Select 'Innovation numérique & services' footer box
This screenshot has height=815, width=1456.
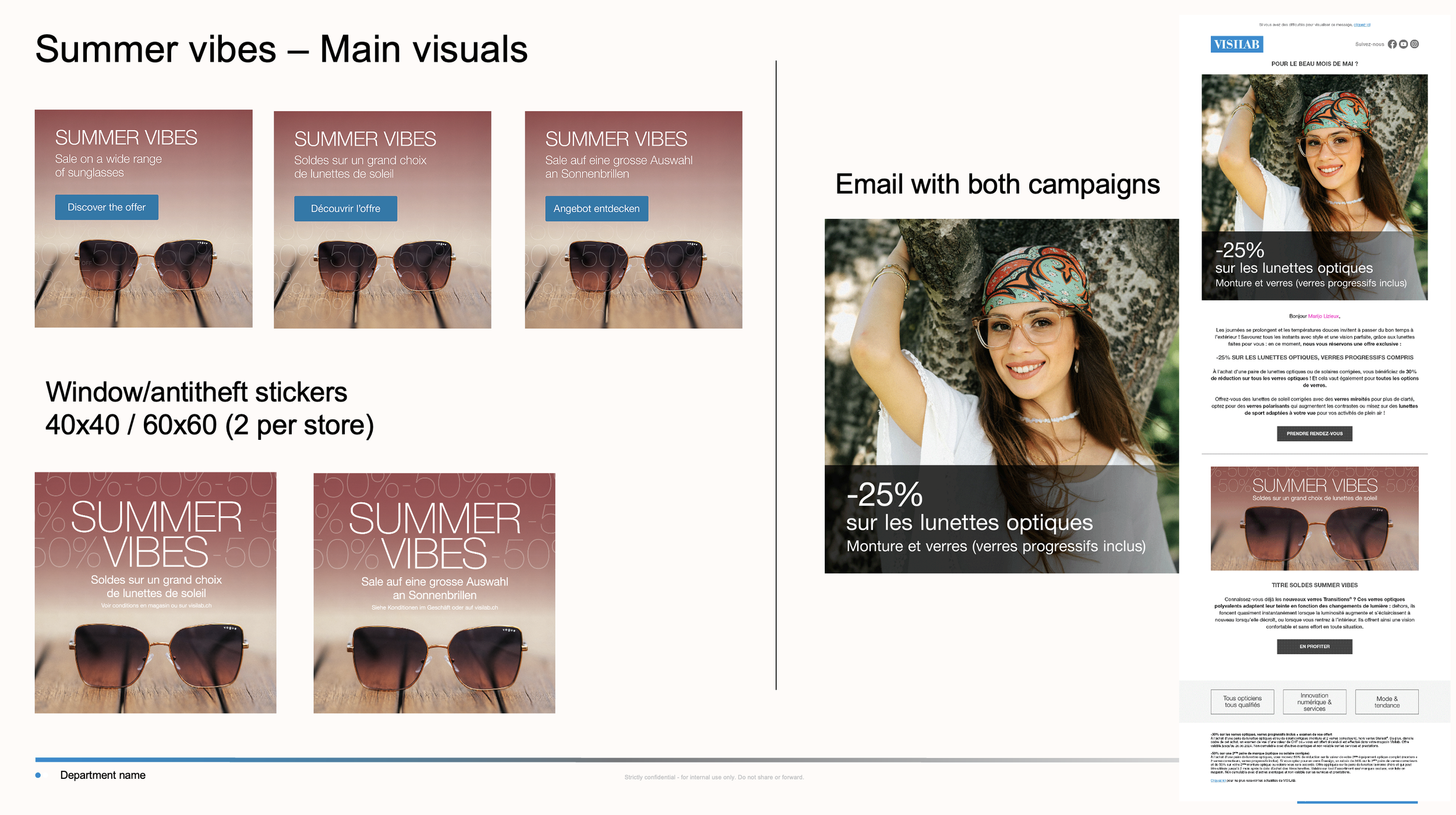[1314, 702]
